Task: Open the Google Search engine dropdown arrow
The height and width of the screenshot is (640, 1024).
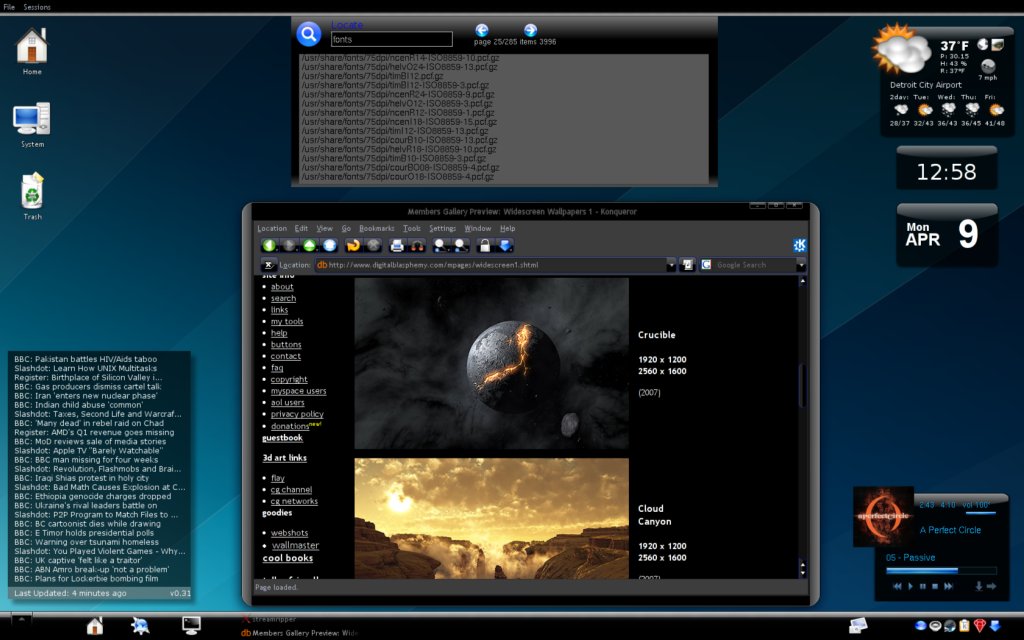Action: 801,264
